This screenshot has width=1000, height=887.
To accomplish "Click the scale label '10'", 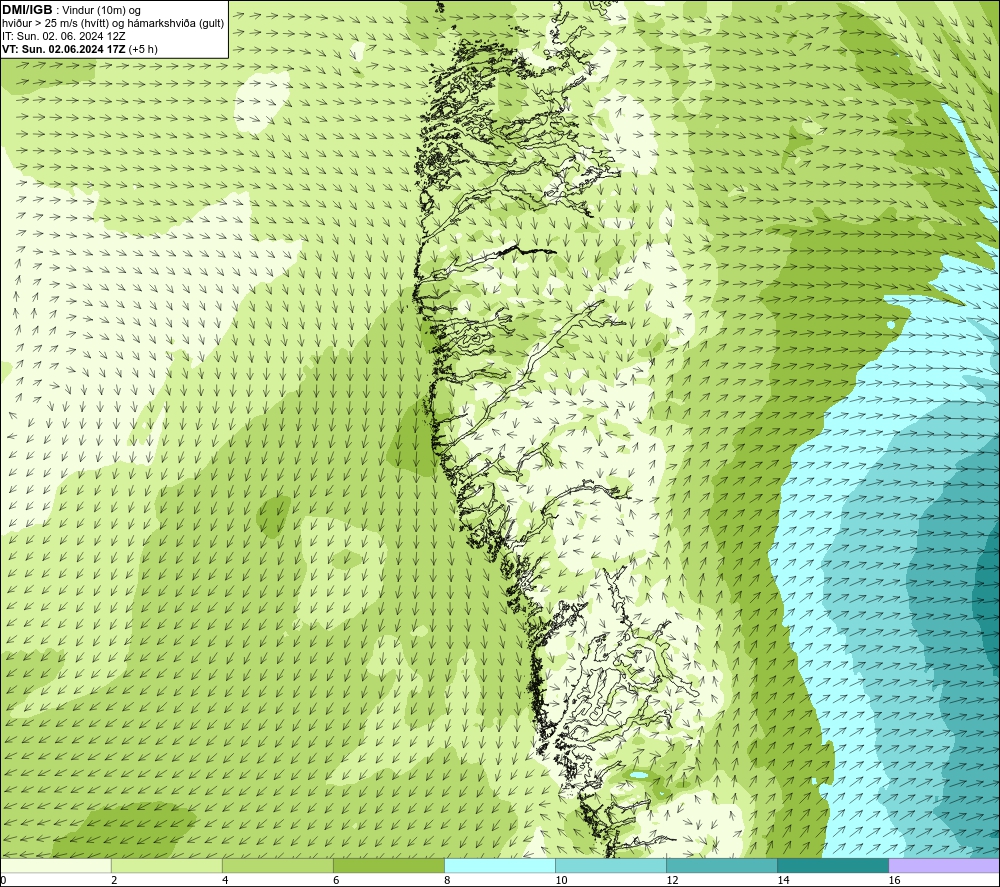I will [x=561, y=881].
